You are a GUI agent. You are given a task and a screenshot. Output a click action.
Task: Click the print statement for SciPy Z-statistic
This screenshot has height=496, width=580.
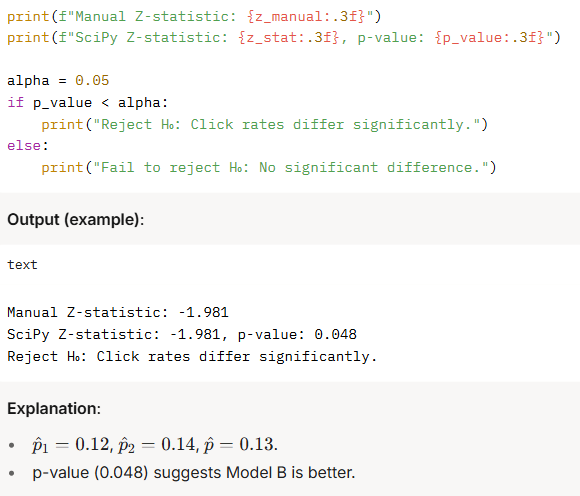coord(284,38)
